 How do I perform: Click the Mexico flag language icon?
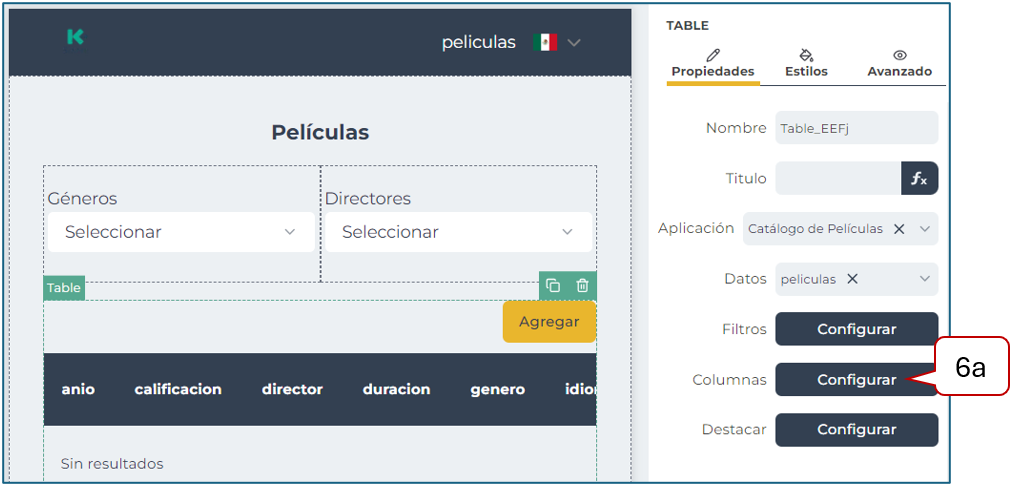pos(545,42)
